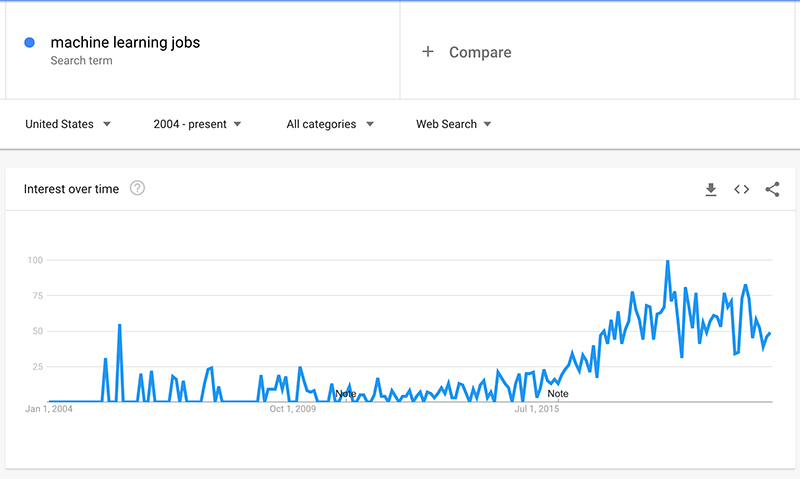The height and width of the screenshot is (479, 800).
Task: Download the interest over time data
Action: click(711, 189)
